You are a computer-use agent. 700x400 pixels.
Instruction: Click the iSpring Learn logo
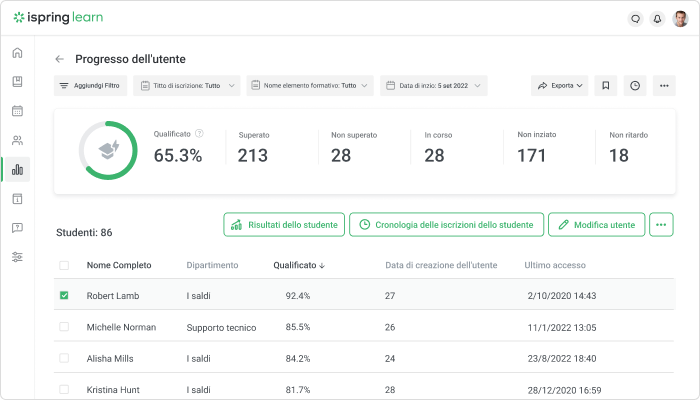pos(58,17)
